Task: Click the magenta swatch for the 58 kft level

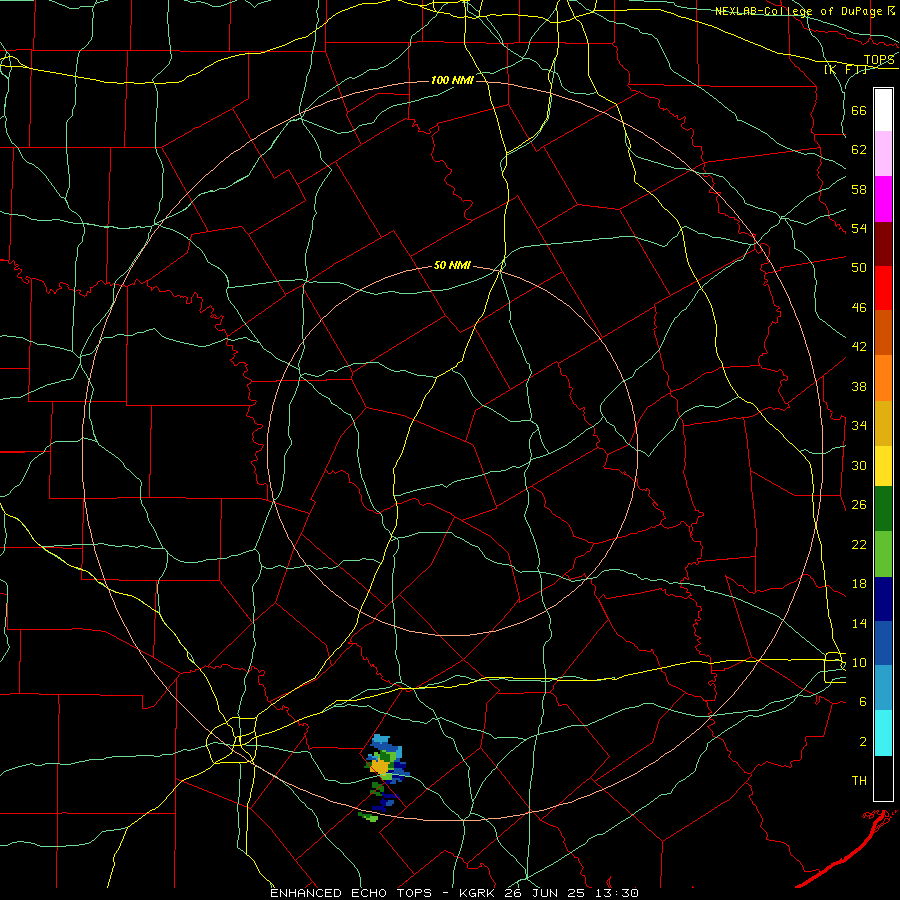Action: (883, 199)
